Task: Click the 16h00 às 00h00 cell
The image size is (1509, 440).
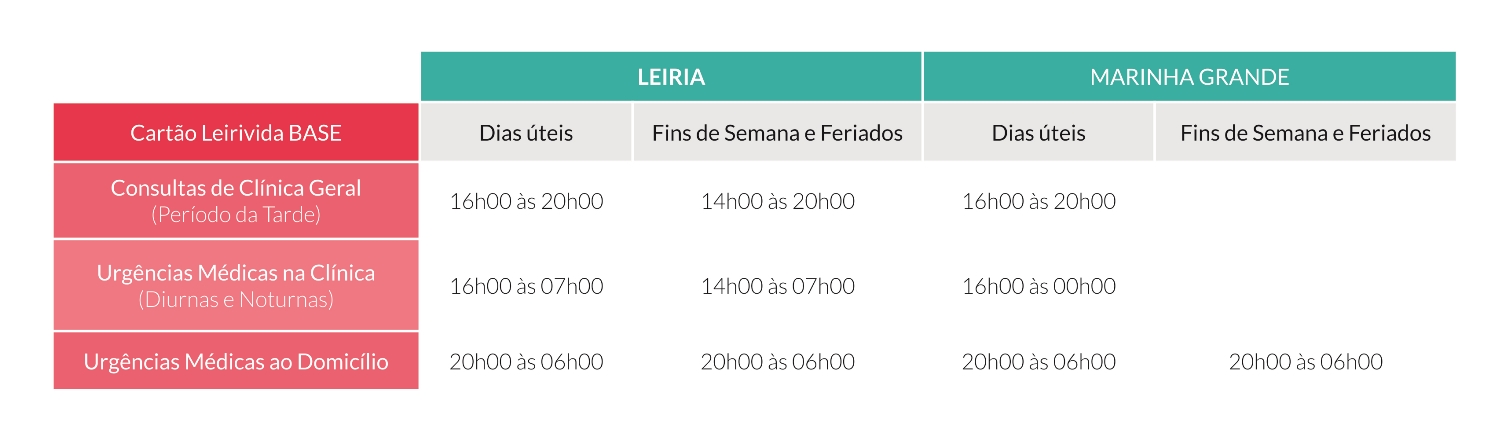Action: (x=1038, y=286)
